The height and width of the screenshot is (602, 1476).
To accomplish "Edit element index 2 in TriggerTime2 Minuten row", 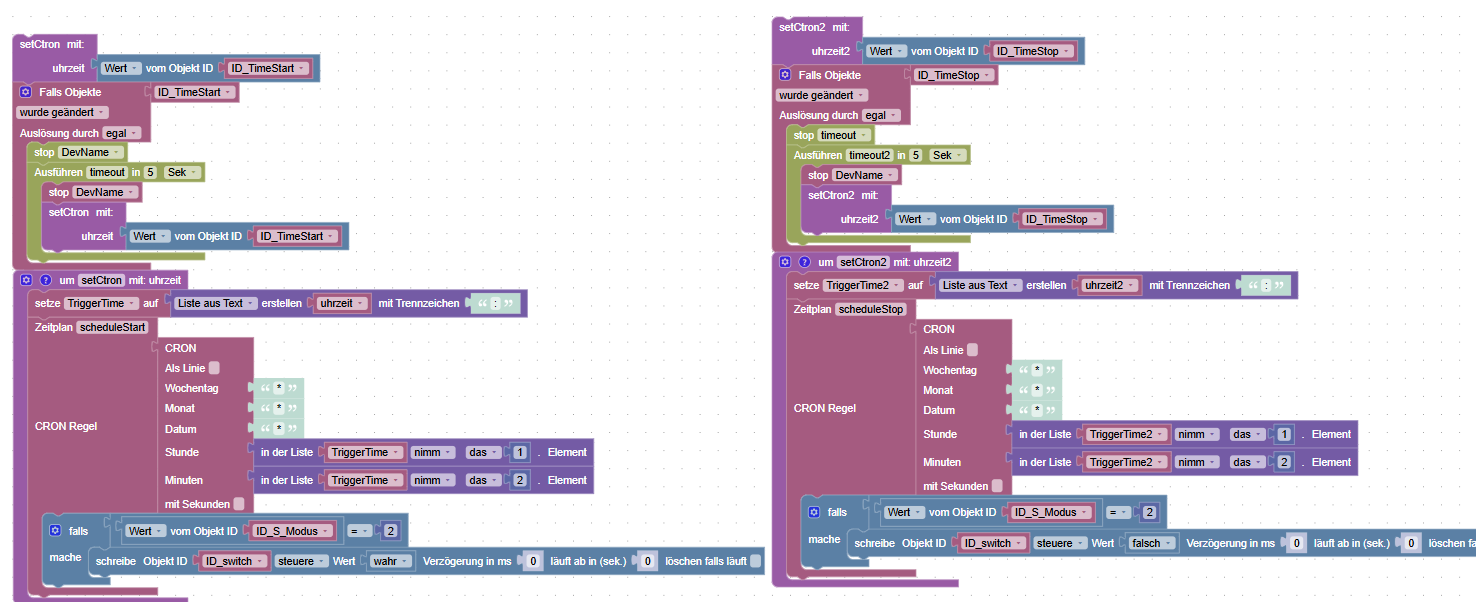I will [1285, 462].
